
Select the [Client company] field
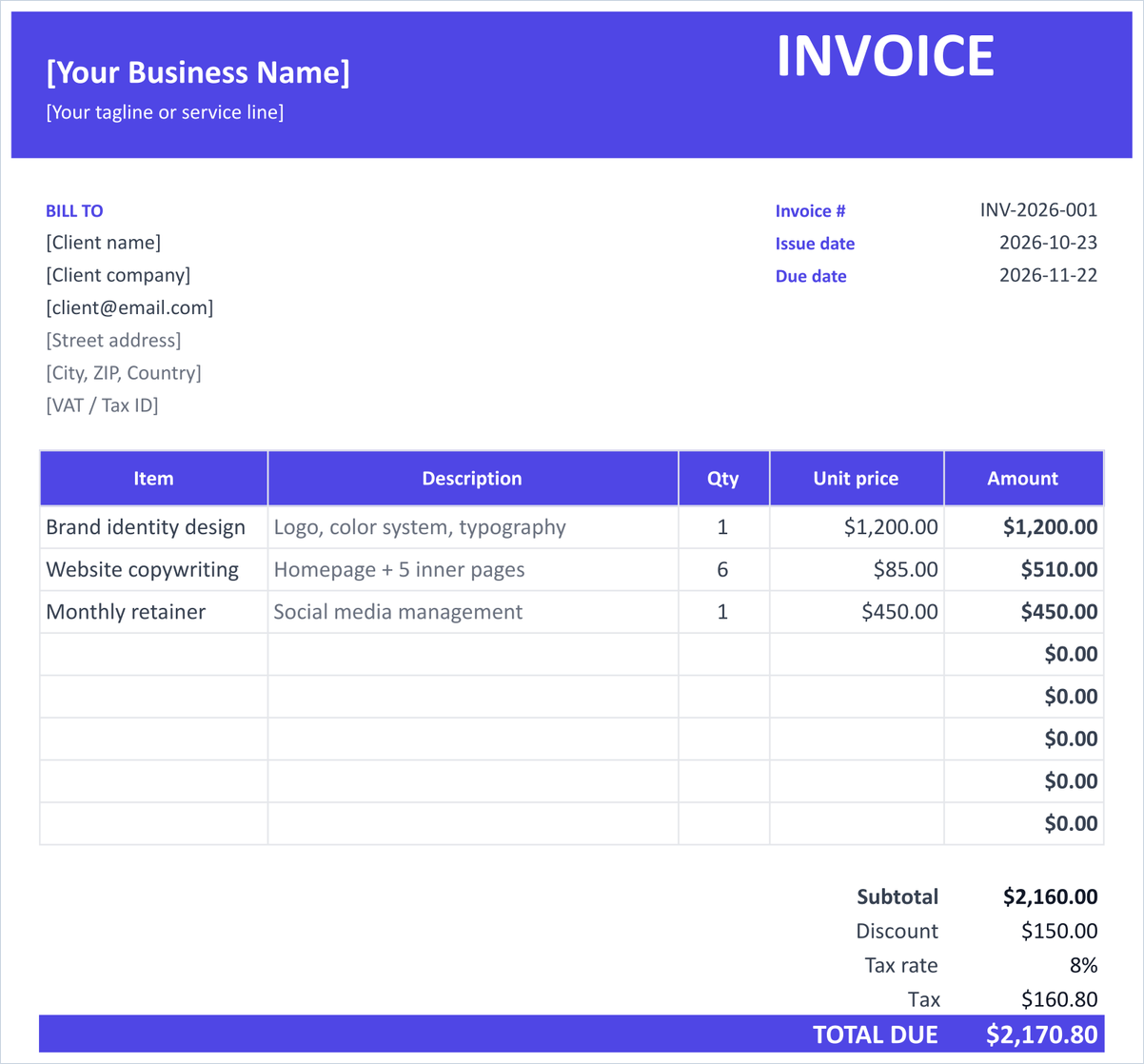[118, 275]
